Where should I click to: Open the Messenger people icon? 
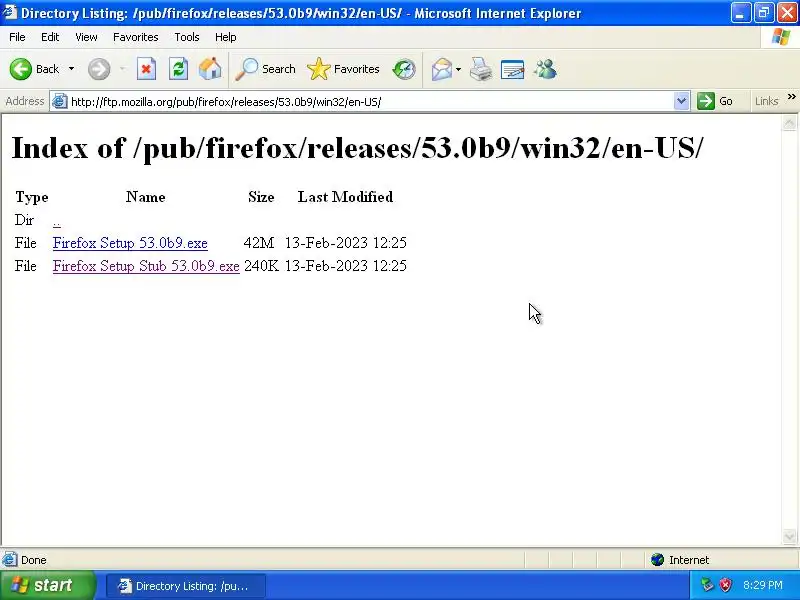pos(545,69)
